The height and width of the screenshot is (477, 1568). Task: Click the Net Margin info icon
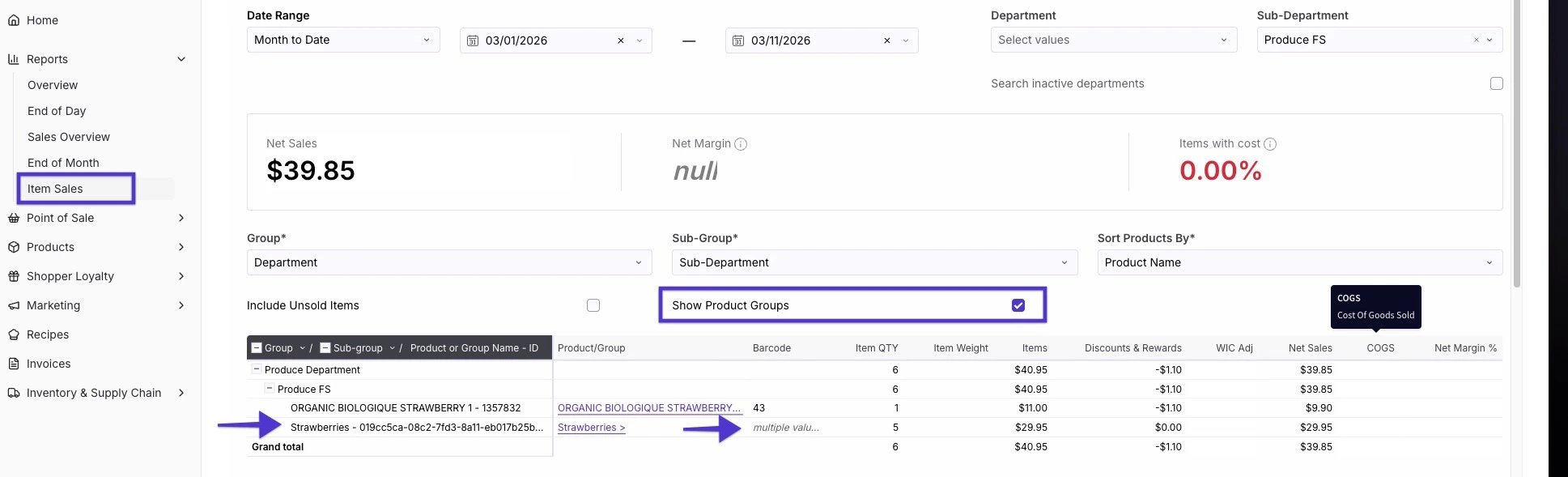741,144
